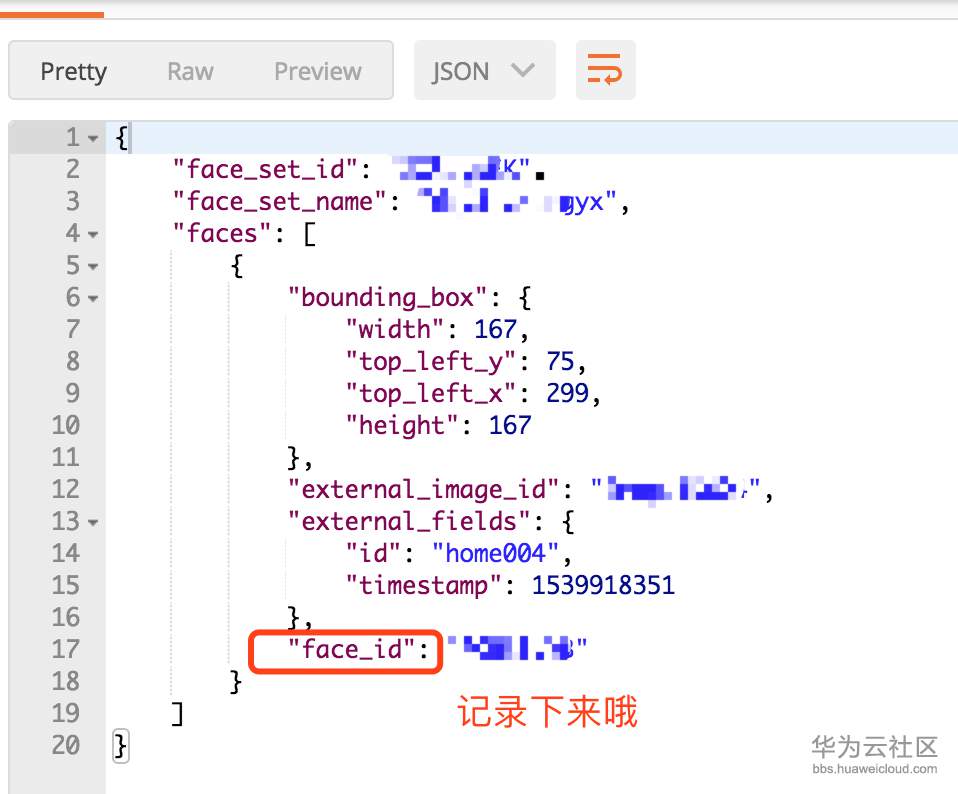Switch to the Preview view tab

point(318,71)
